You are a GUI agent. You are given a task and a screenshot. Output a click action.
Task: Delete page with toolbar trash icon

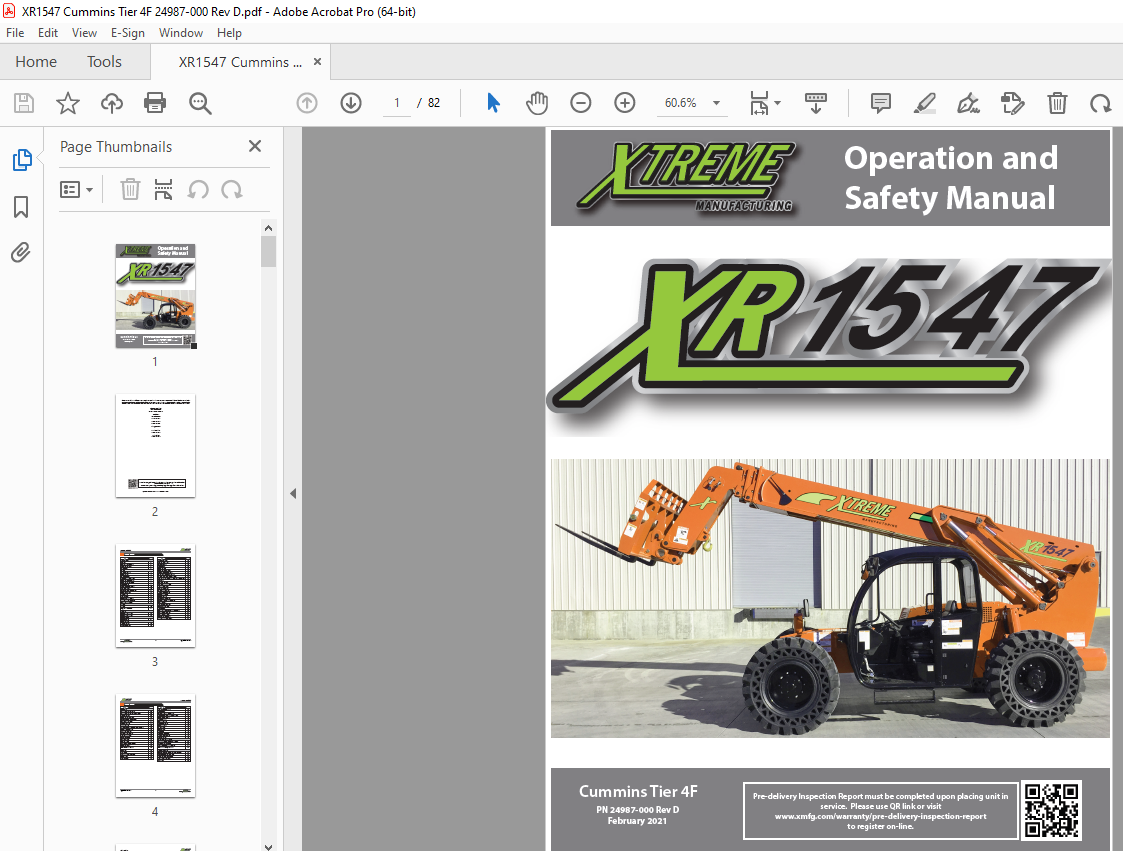[1057, 103]
